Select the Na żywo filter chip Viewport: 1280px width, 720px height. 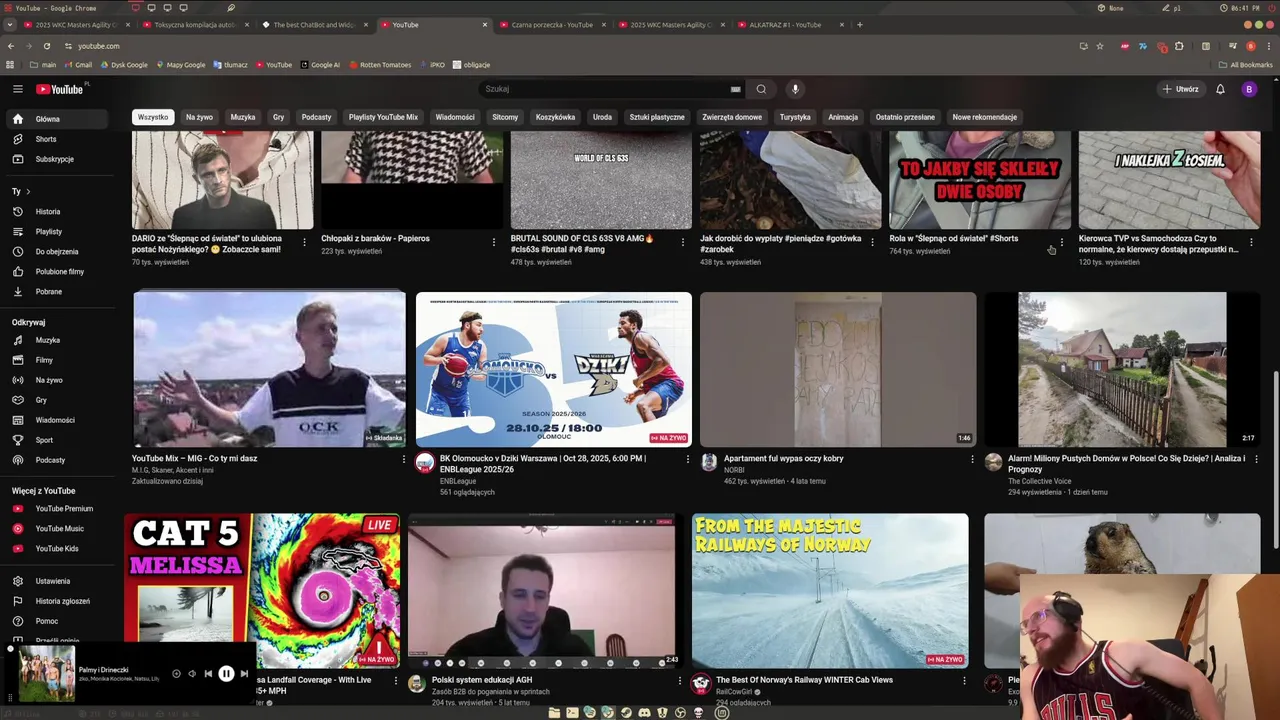coord(199,117)
